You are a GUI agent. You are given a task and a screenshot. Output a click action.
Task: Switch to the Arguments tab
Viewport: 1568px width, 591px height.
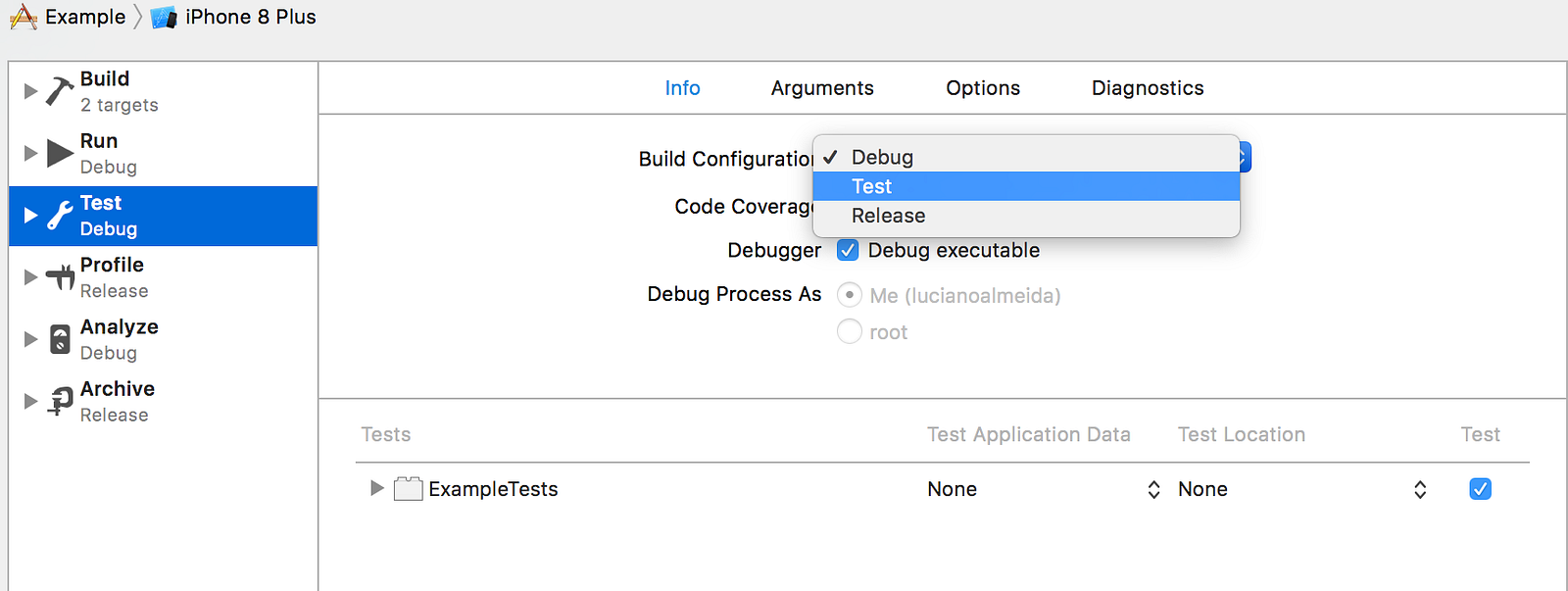point(822,88)
